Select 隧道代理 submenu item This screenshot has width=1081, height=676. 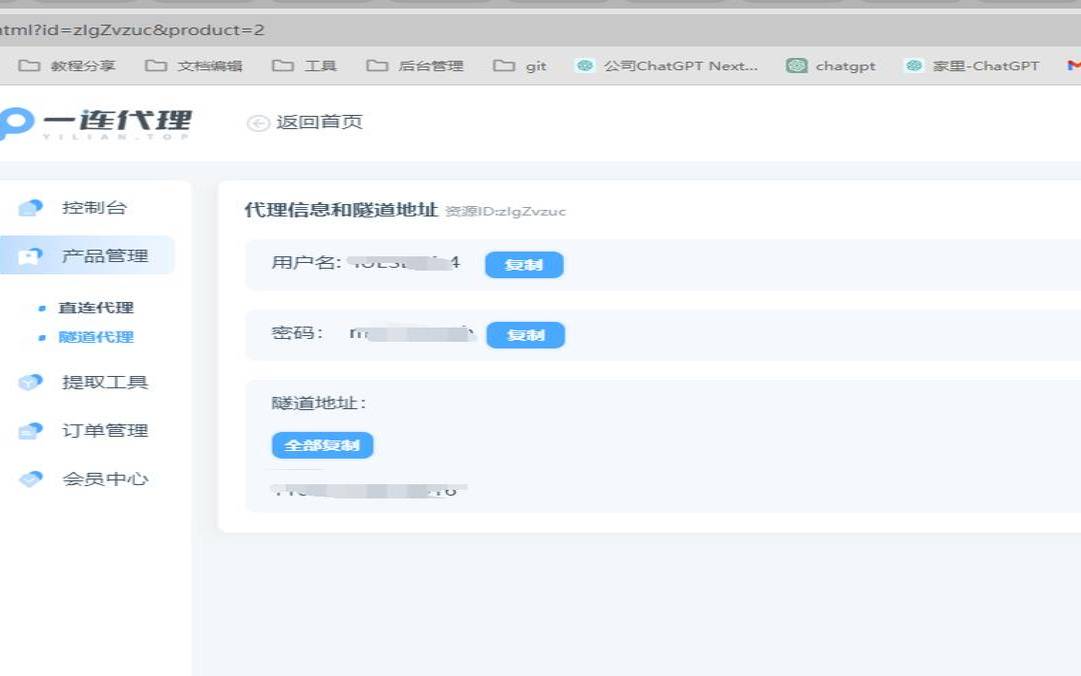click(96, 338)
